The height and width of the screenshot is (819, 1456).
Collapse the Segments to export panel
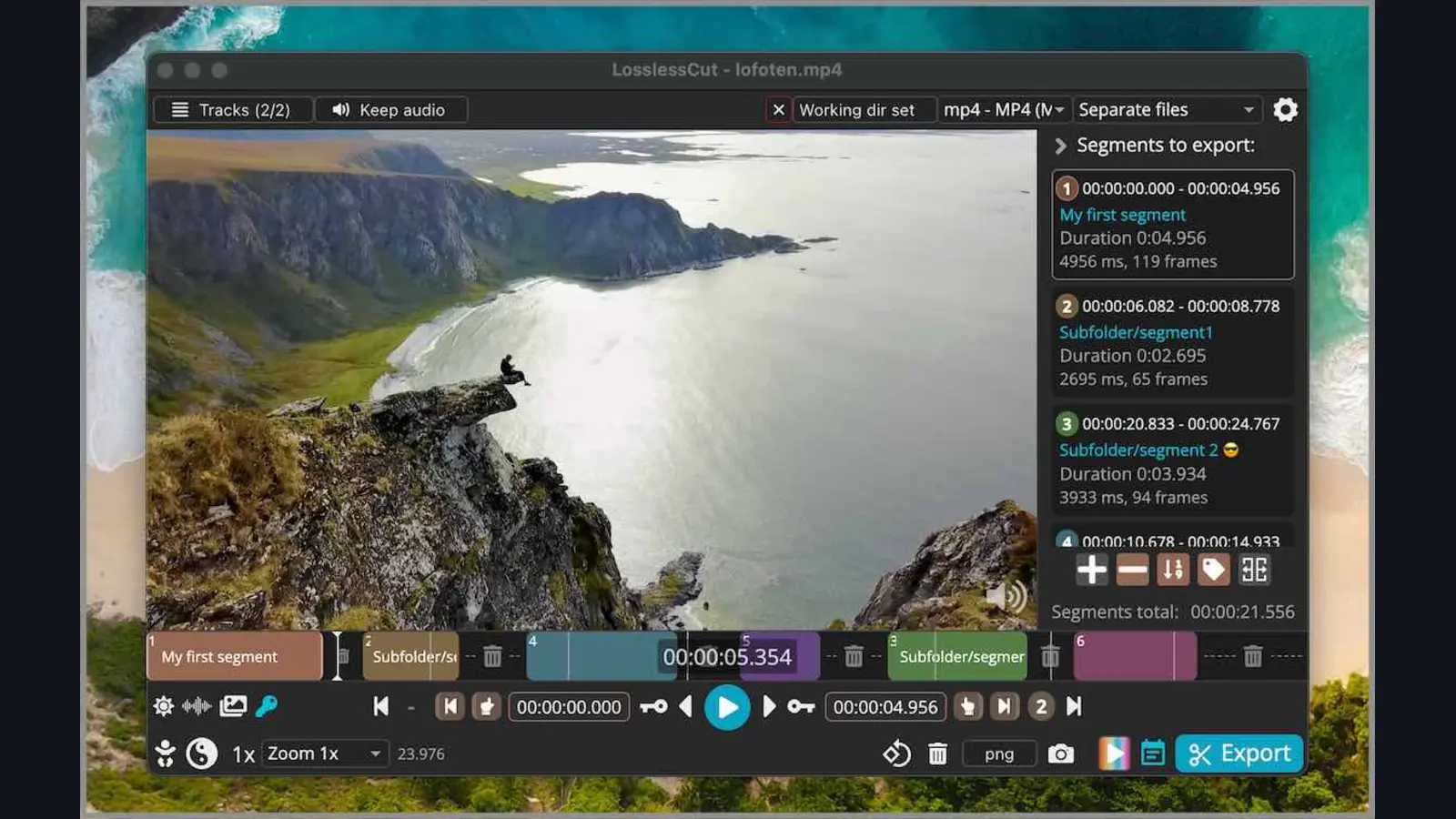1060,146
